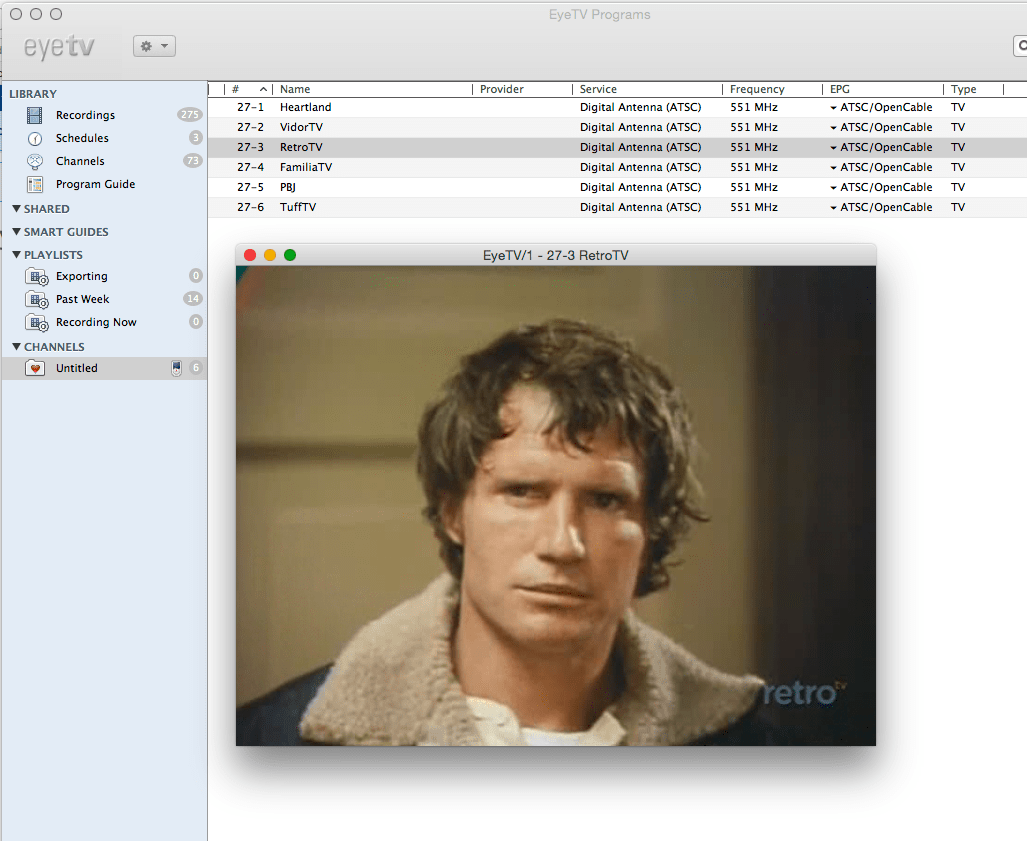1027x841 pixels.
Task: Collapse the PLAYLISTS section
Action: [16, 254]
